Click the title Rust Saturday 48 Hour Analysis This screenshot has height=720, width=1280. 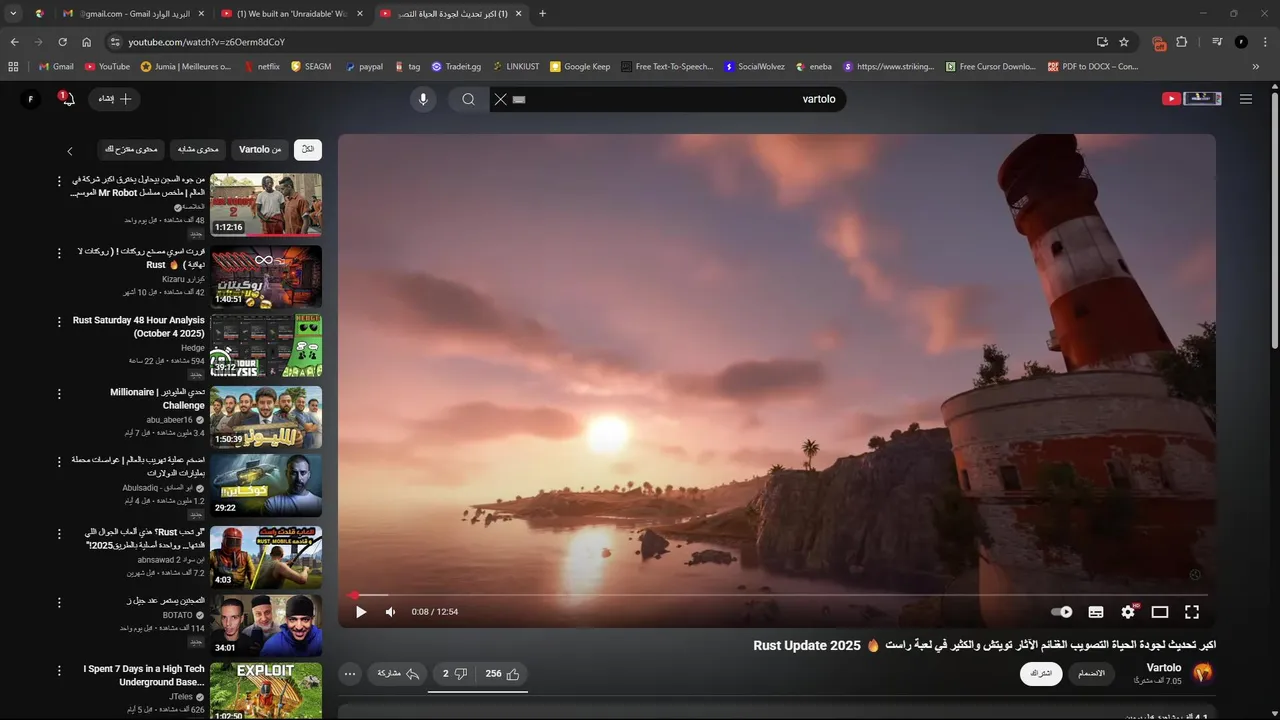139,327
